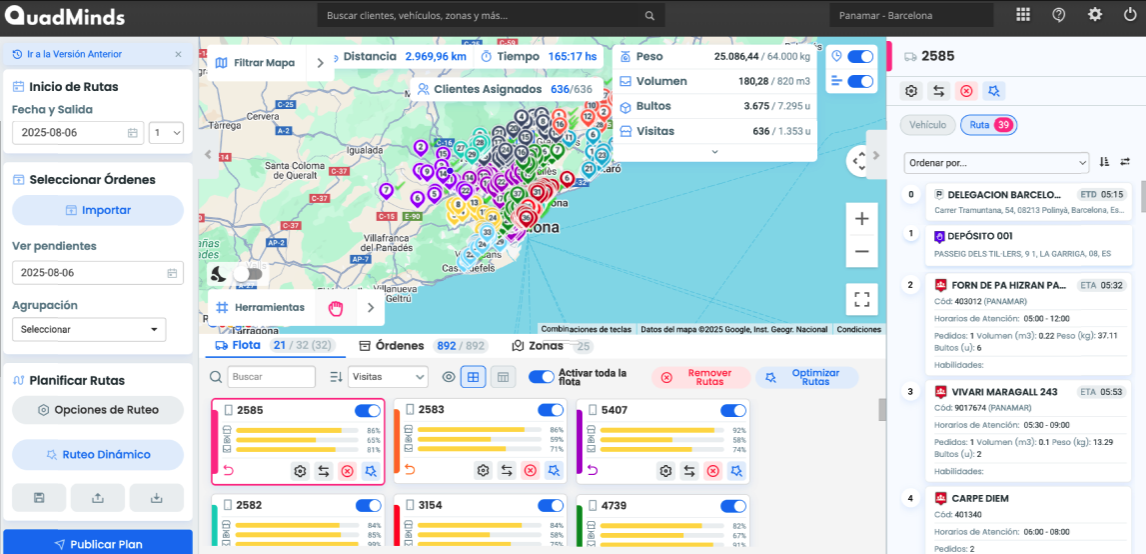Click the sort order icon next to Visitas

(x=336, y=377)
